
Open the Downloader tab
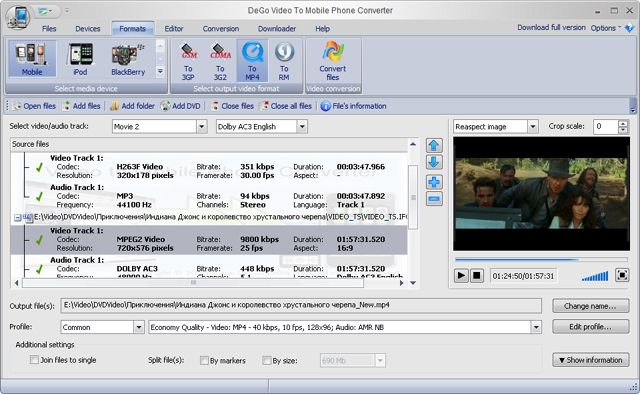[x=277, y=29]
